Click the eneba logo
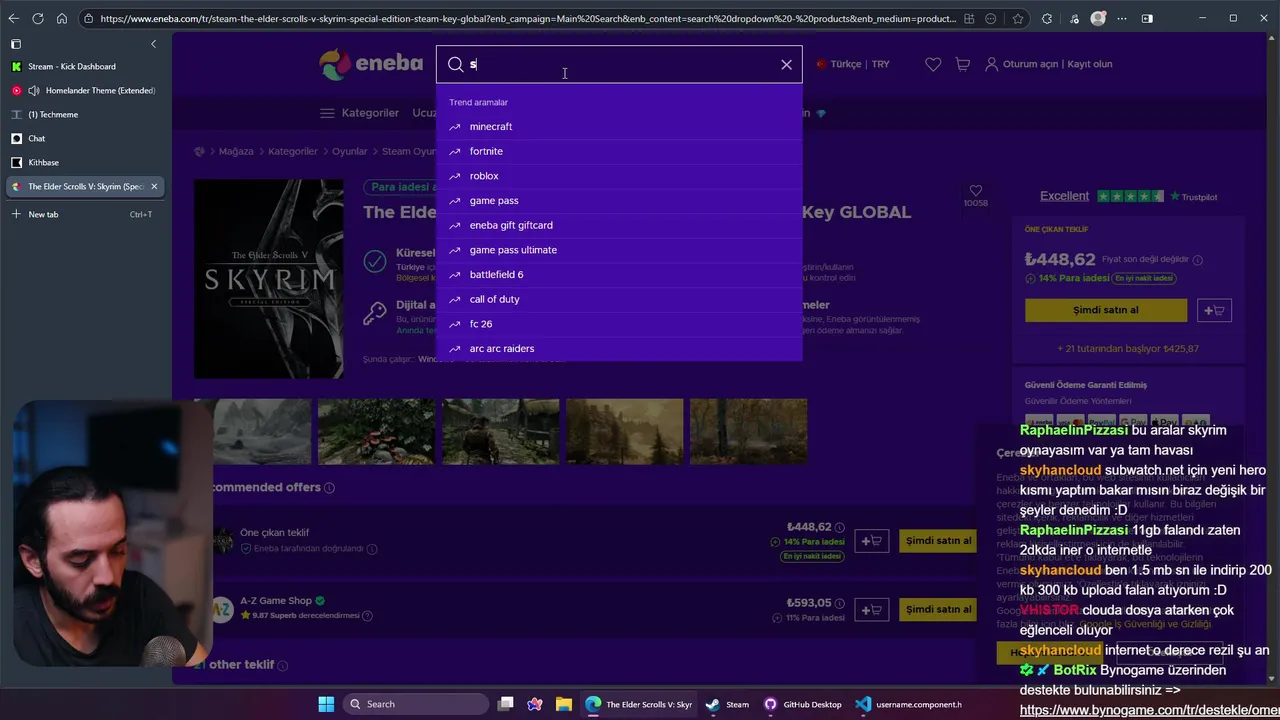 [372, 64]
